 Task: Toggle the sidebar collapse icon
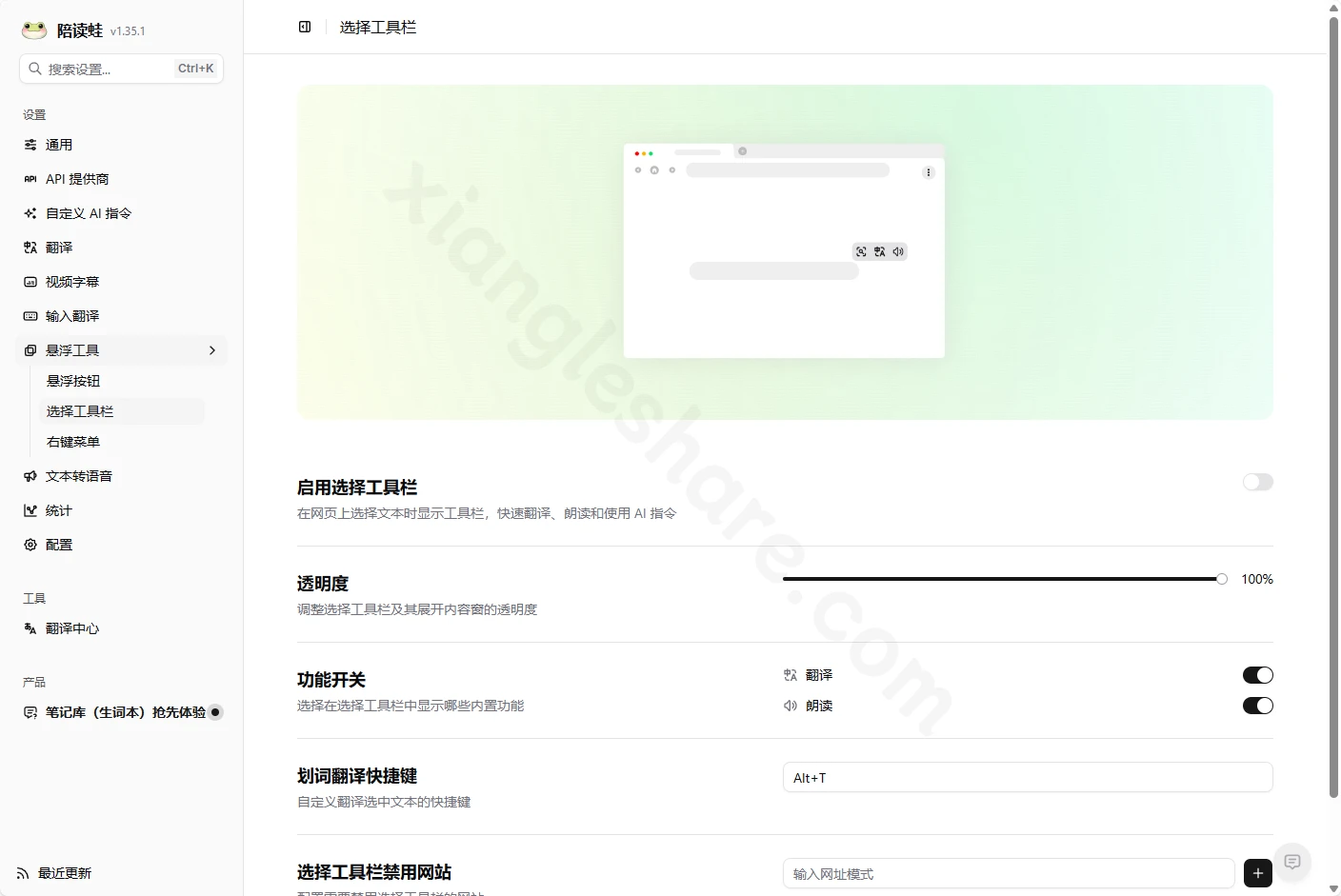305,27
